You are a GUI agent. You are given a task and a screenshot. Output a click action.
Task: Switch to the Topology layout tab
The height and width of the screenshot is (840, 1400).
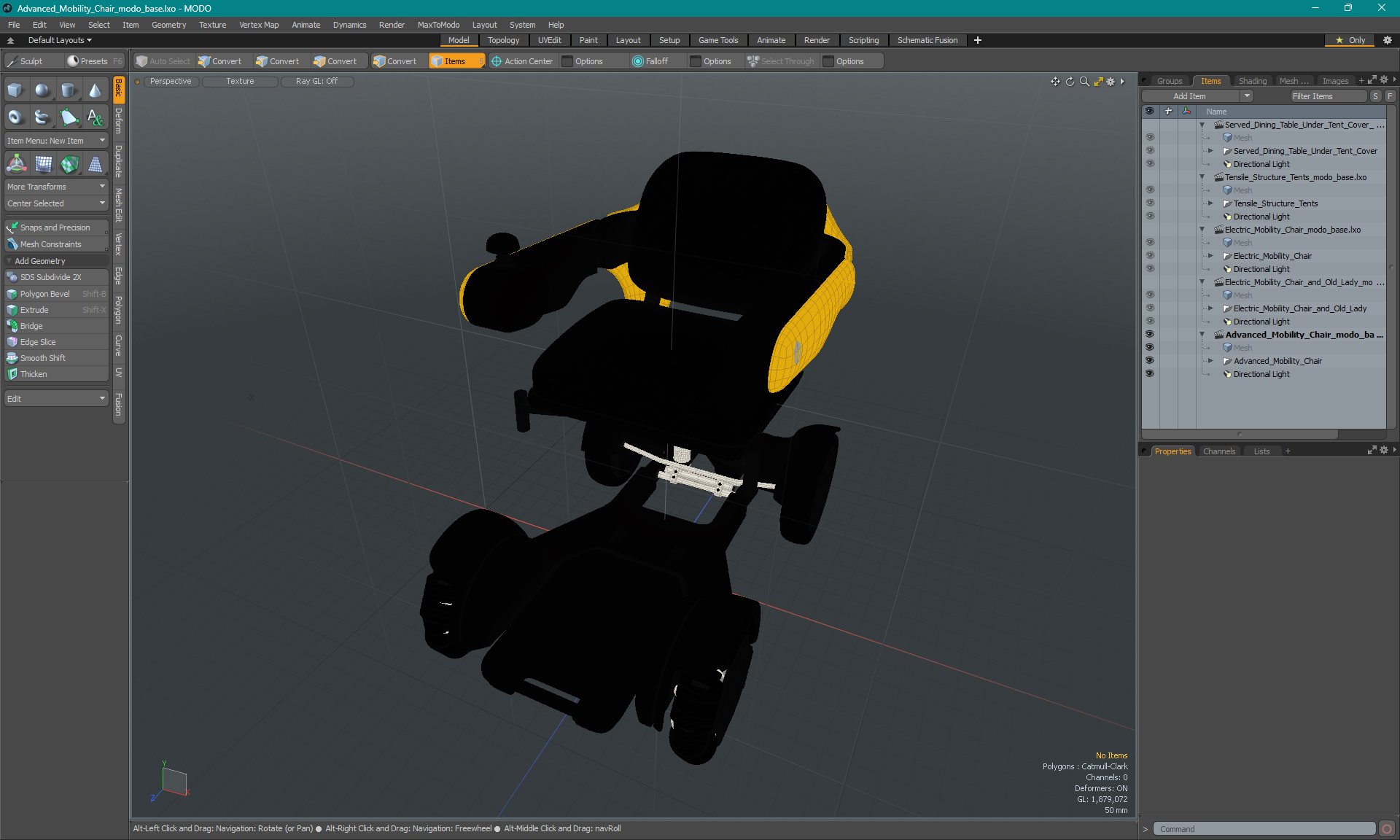coord(503,40)
